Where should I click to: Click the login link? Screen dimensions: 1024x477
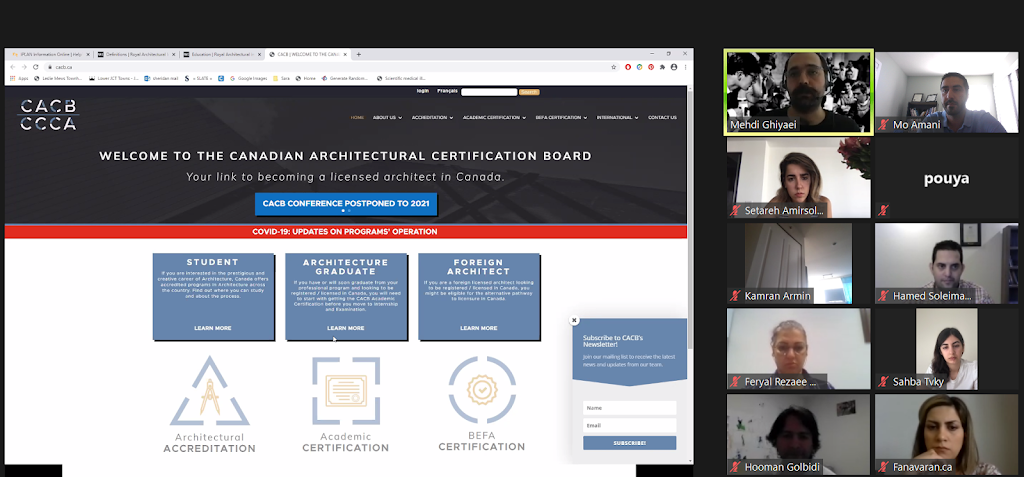coord(423,91)
